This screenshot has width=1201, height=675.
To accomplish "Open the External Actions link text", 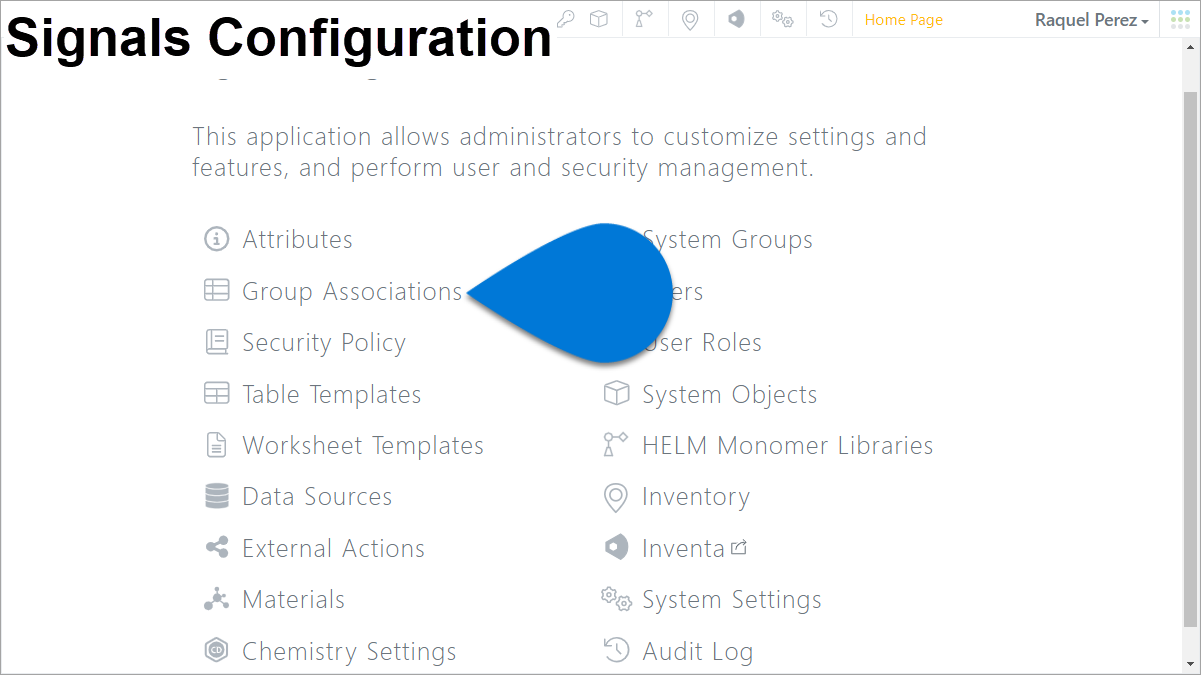I will [x=333, y=548].
